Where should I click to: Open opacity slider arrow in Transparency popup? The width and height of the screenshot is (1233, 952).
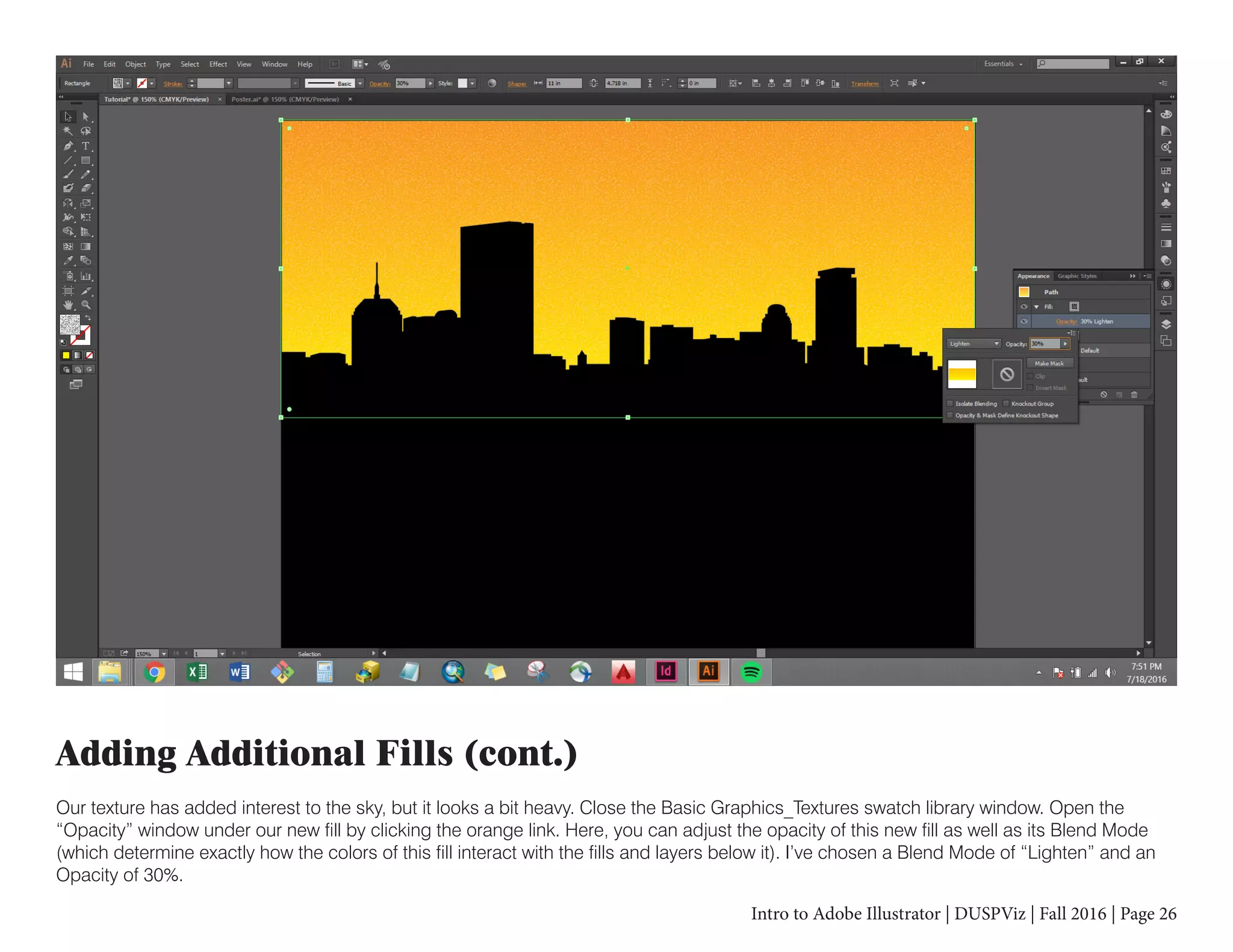pyautogui.click(x=1065, y=344)
